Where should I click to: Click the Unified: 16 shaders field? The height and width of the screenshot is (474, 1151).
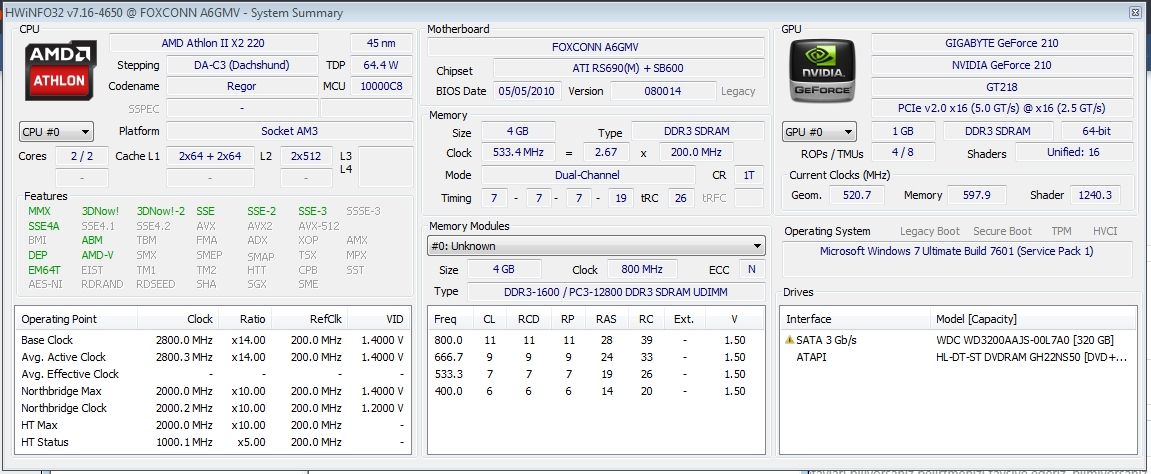[x=1073, y=152]
